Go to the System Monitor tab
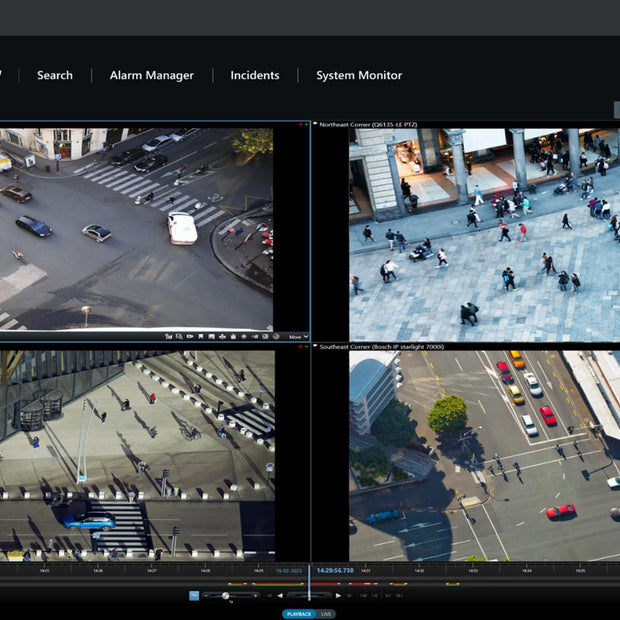Image resolution: width=620 pixels, height=620 pixels. pyautogui.click(x=359, y=75)
